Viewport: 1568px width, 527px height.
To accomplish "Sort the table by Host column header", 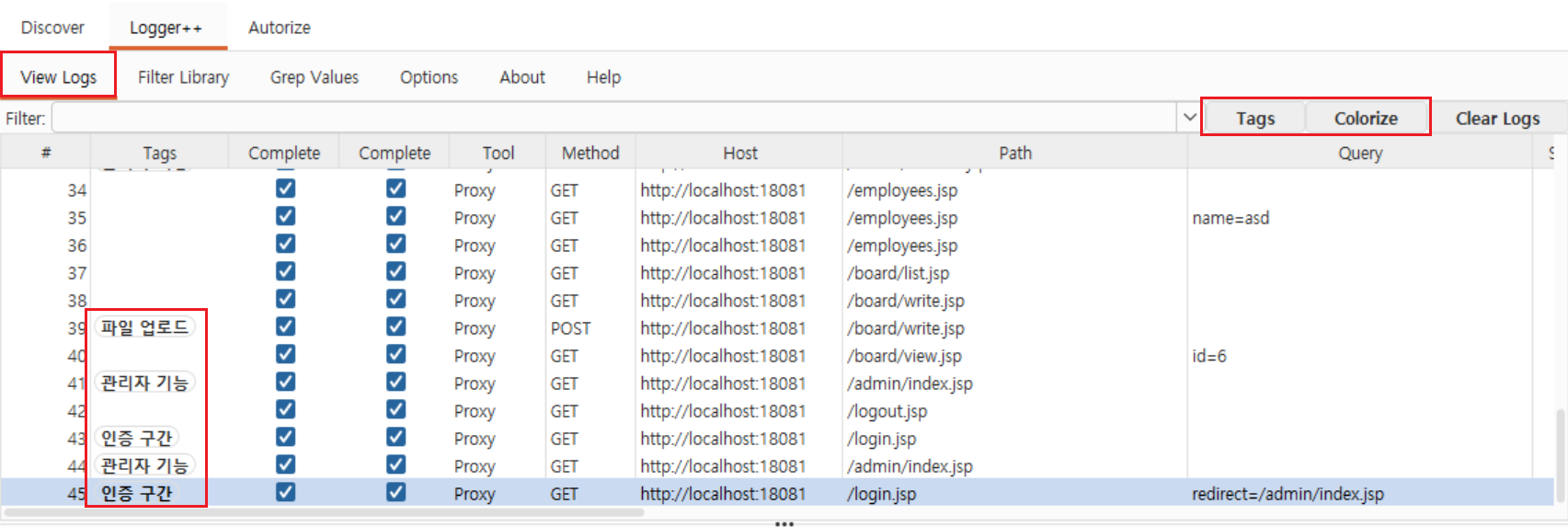I will [739, 153].
